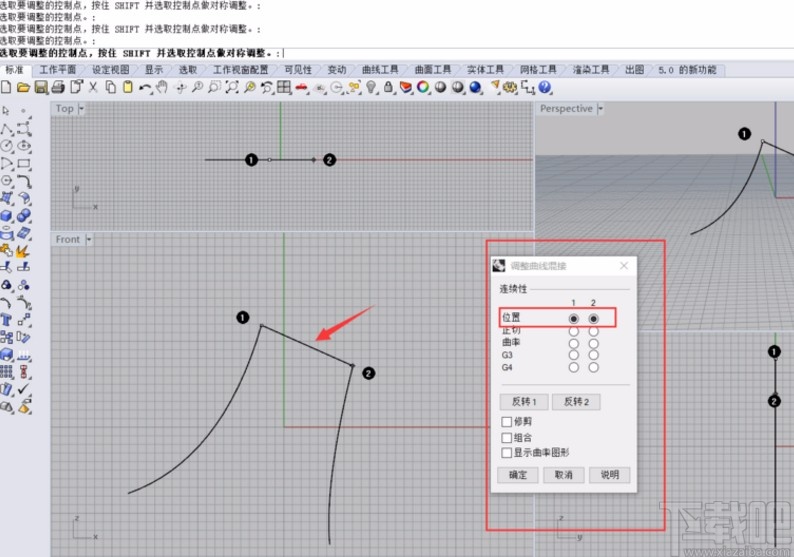Switch to the 可见性 toolbar tab
This screenshot has height=557, width=794.
point(298,70)
